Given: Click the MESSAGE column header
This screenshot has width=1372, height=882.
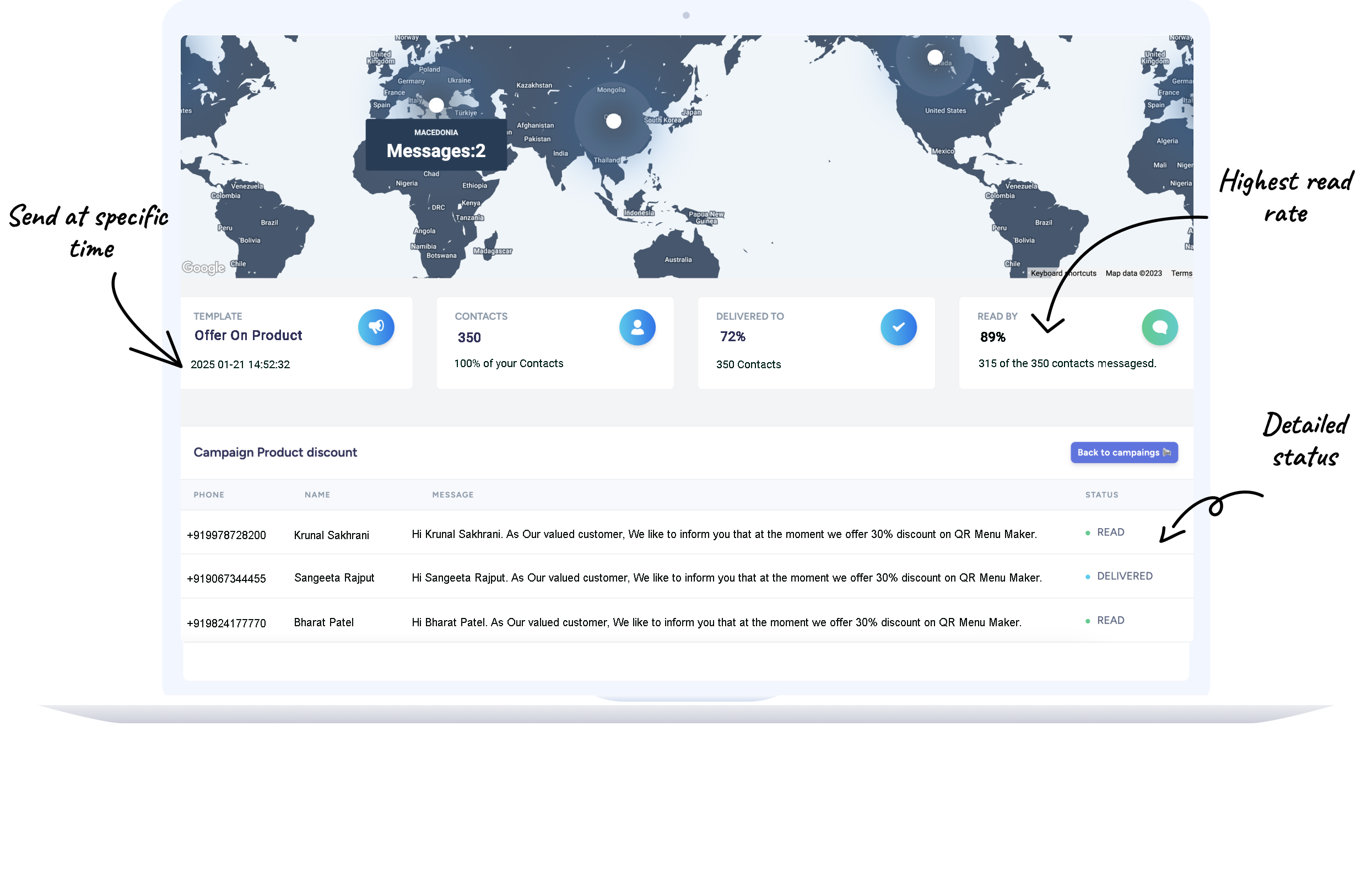Looking at the screenshot, I should tap(452, 495).
